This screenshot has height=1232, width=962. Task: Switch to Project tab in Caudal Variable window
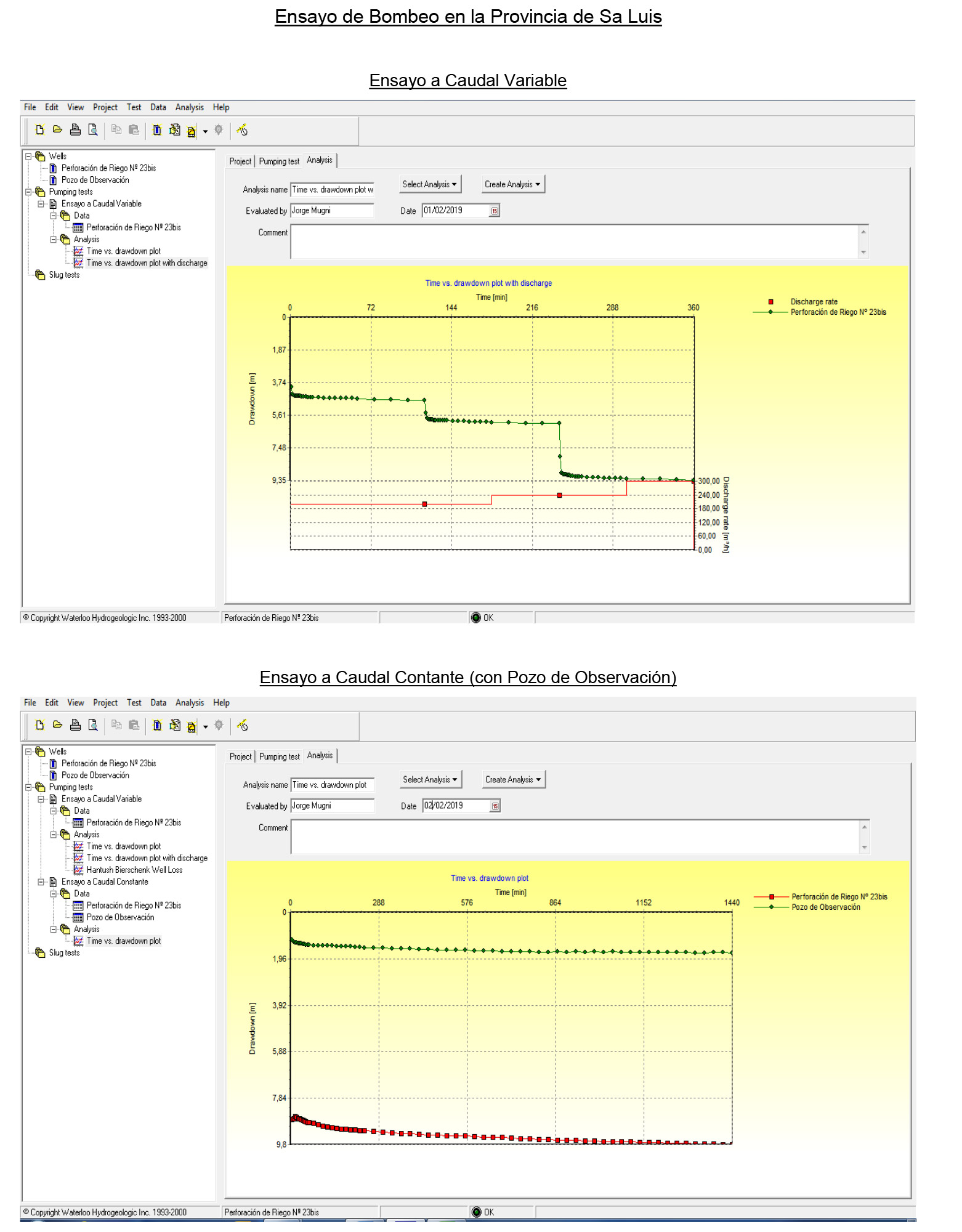click(240, 161)
